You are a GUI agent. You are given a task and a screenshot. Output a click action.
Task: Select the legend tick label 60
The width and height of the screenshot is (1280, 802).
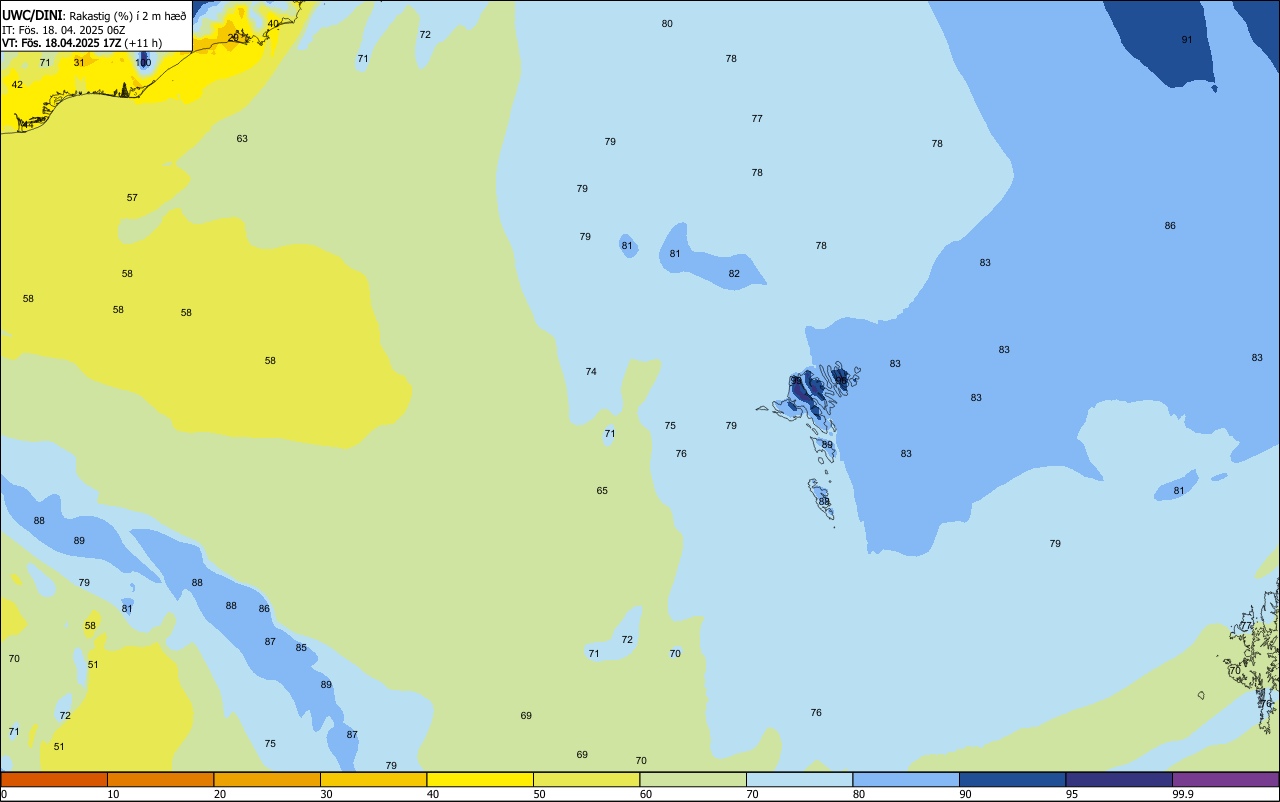point(646,794)
